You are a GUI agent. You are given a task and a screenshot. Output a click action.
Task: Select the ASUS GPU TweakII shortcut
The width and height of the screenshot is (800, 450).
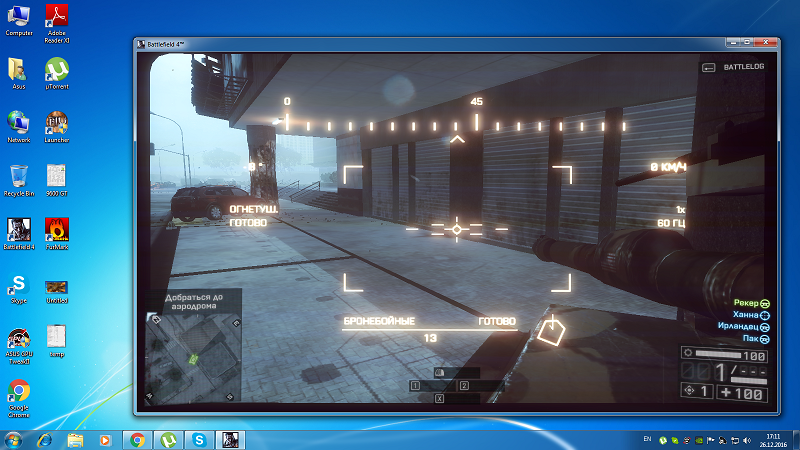click(x=19, y=346)
